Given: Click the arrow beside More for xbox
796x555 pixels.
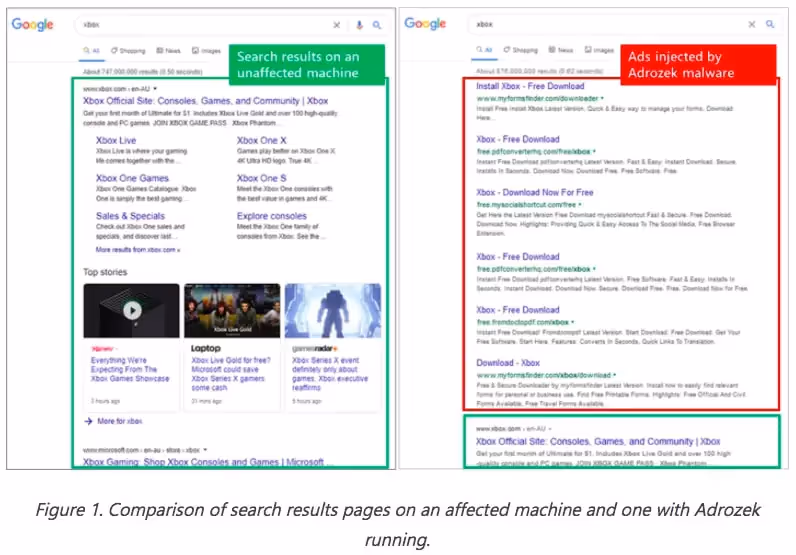Looking at the screenshot, I should (x=88, y=421).
